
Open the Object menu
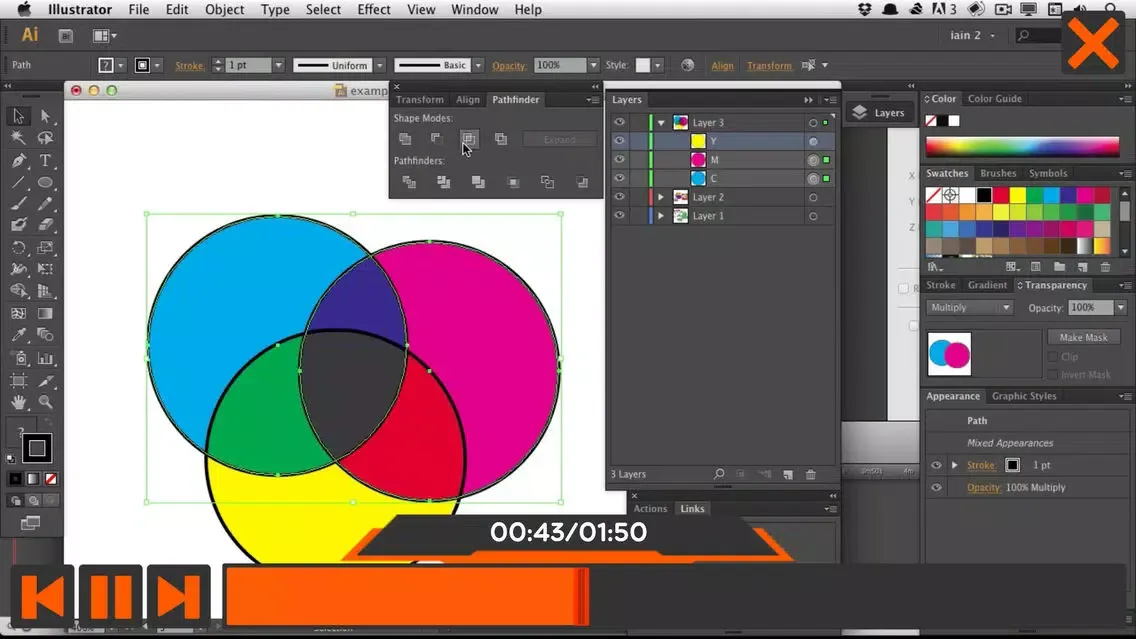click(225, 9)
